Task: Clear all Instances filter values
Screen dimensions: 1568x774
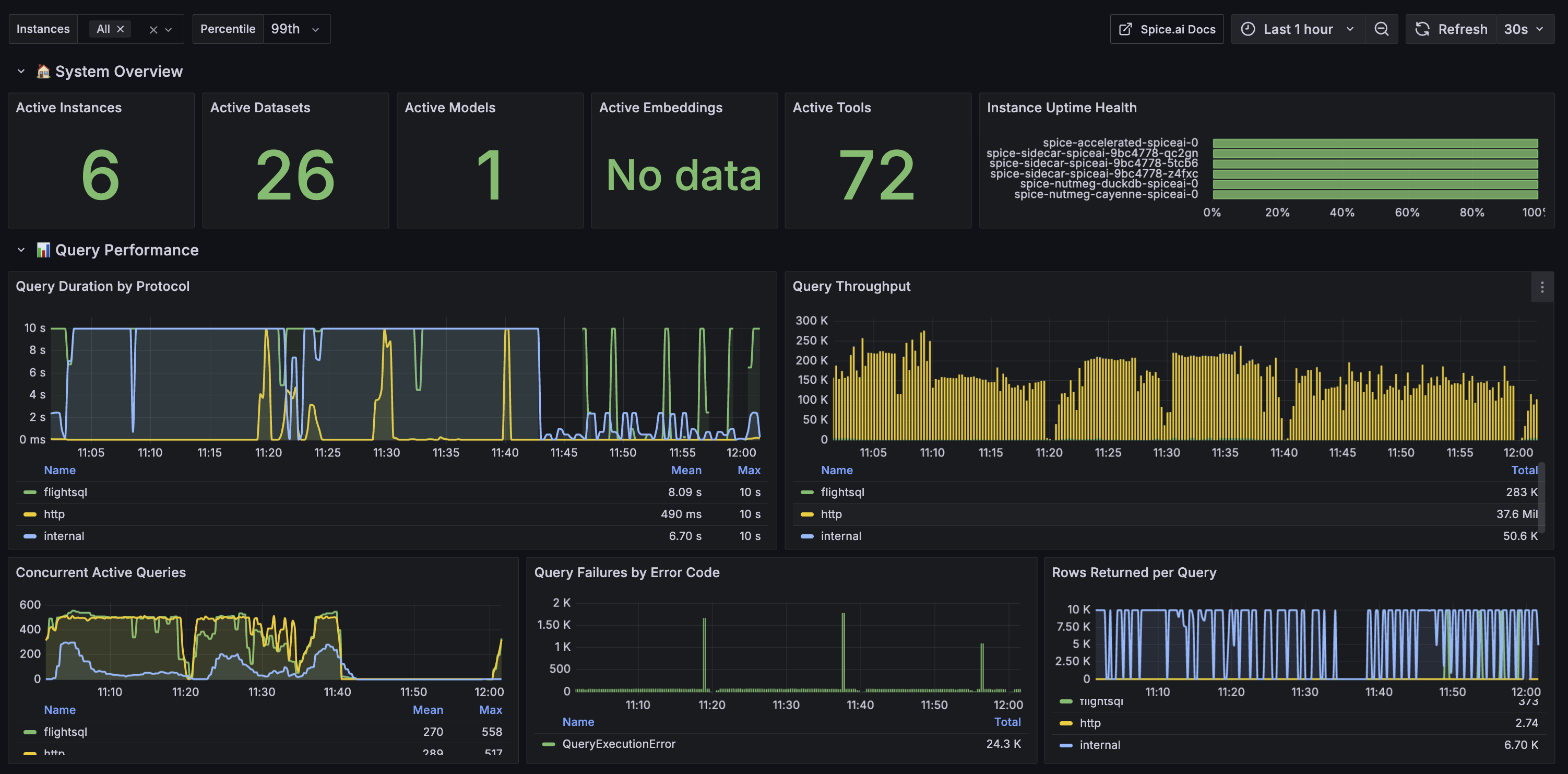Action: click(153, 29)
